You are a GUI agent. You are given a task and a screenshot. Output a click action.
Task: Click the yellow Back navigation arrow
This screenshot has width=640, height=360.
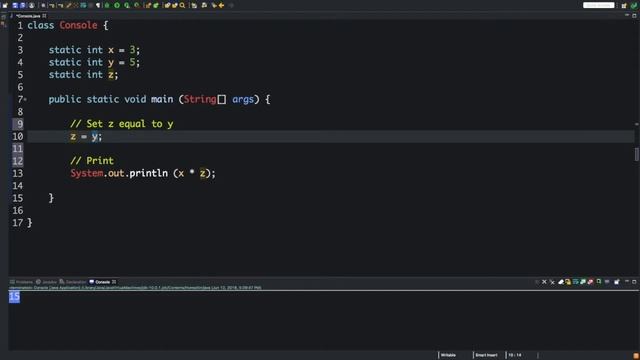(221, 5)
